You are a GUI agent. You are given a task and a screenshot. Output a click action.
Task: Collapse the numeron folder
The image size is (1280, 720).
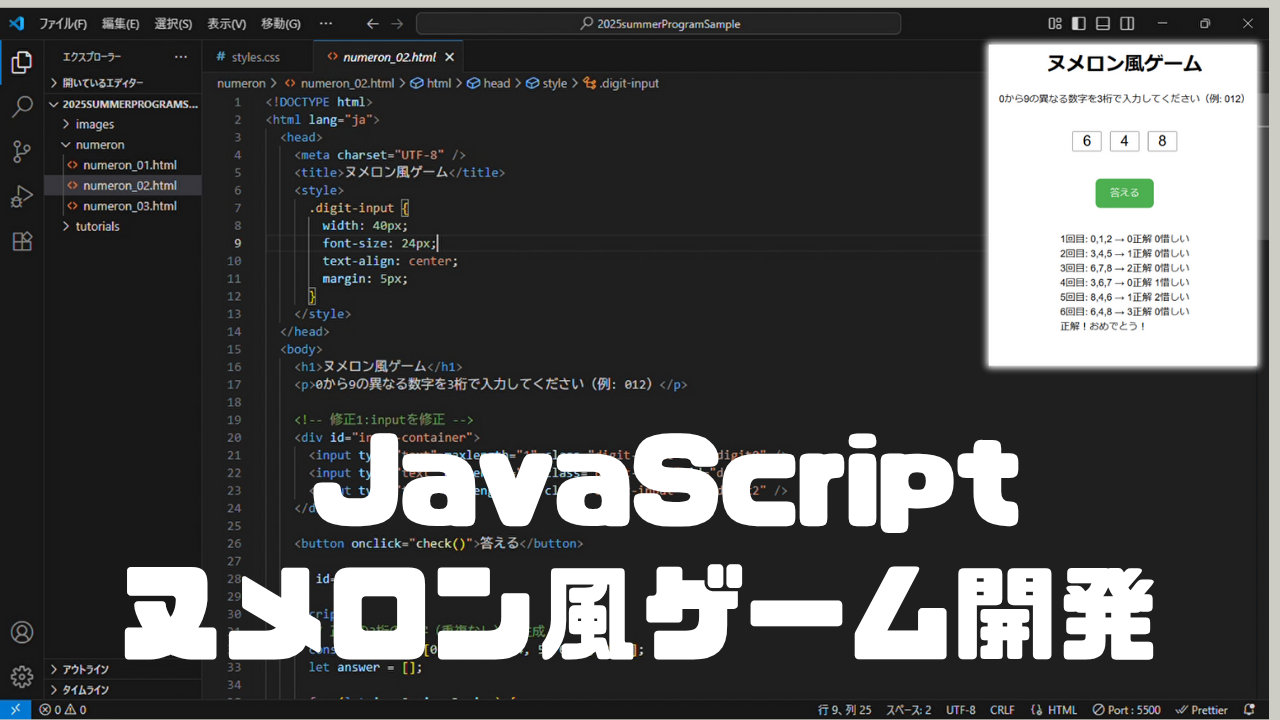click(99, 145)
